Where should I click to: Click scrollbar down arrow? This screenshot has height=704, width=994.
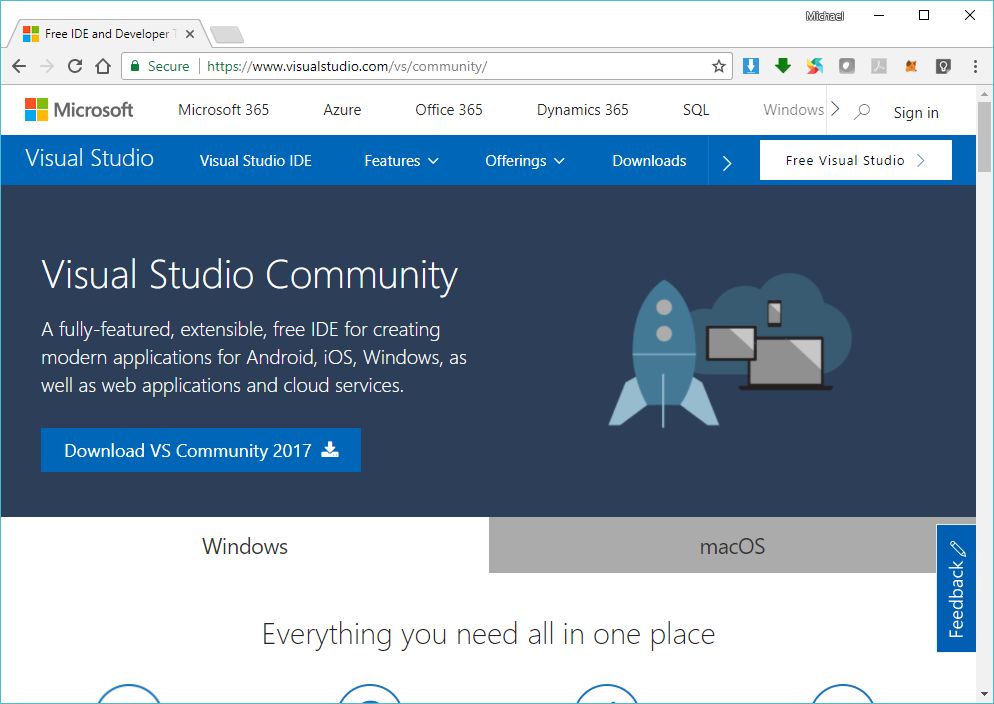pyautogui.click(x=984, y=694)
